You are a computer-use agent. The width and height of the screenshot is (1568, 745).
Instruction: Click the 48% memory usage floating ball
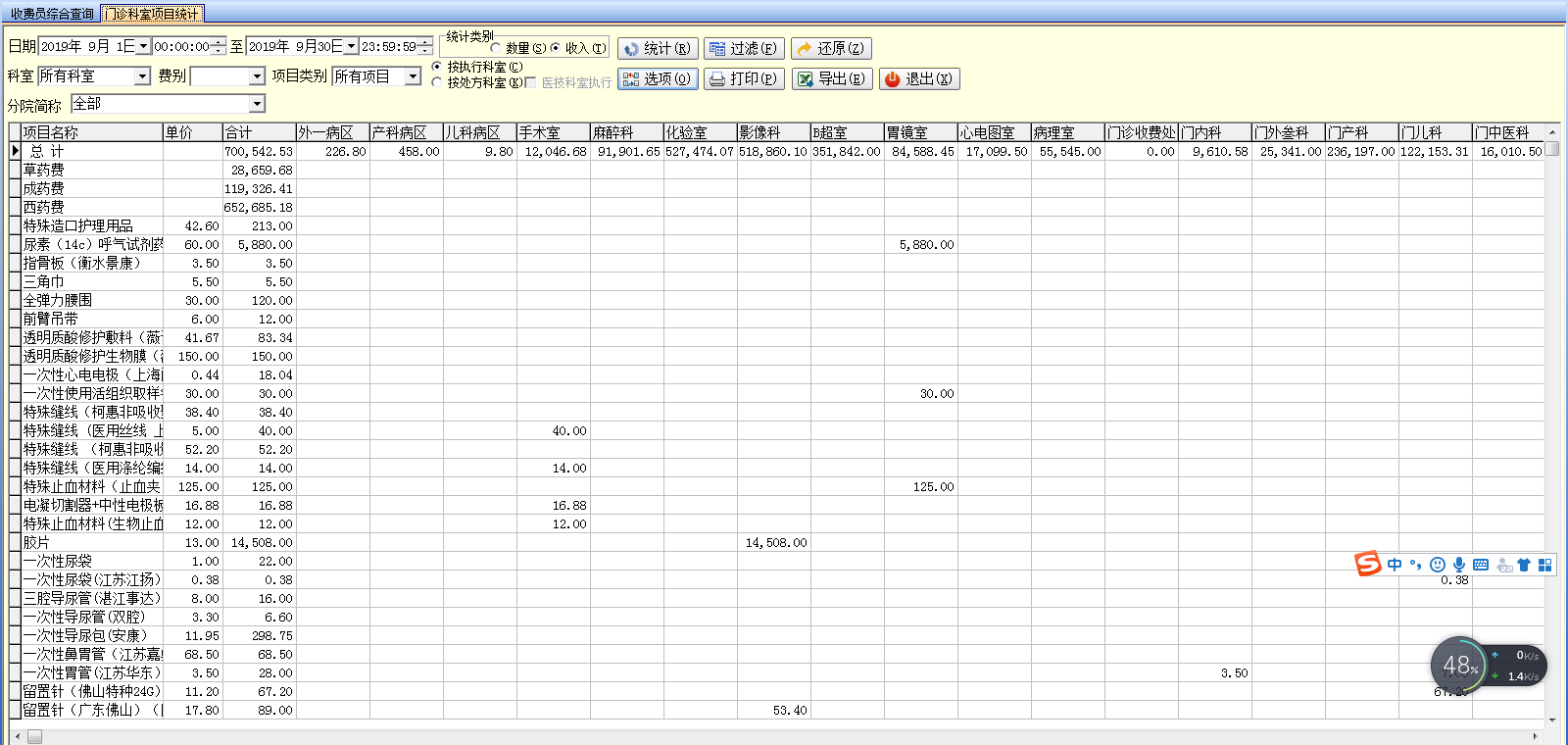click(x=1459, y=666)
